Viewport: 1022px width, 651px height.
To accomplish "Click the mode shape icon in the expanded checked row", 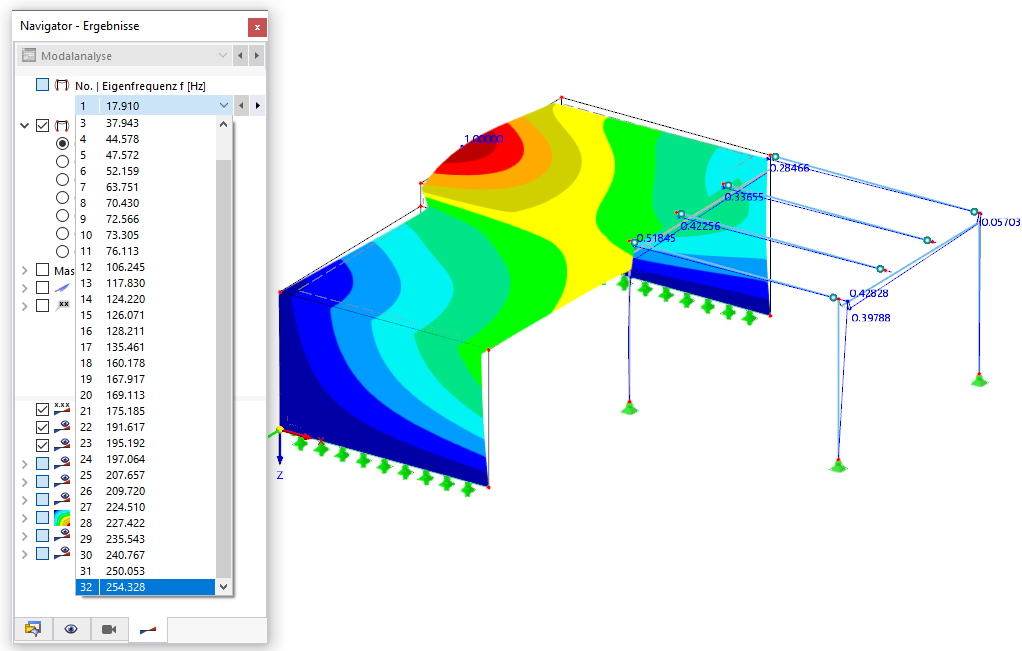I will (62, 125).
